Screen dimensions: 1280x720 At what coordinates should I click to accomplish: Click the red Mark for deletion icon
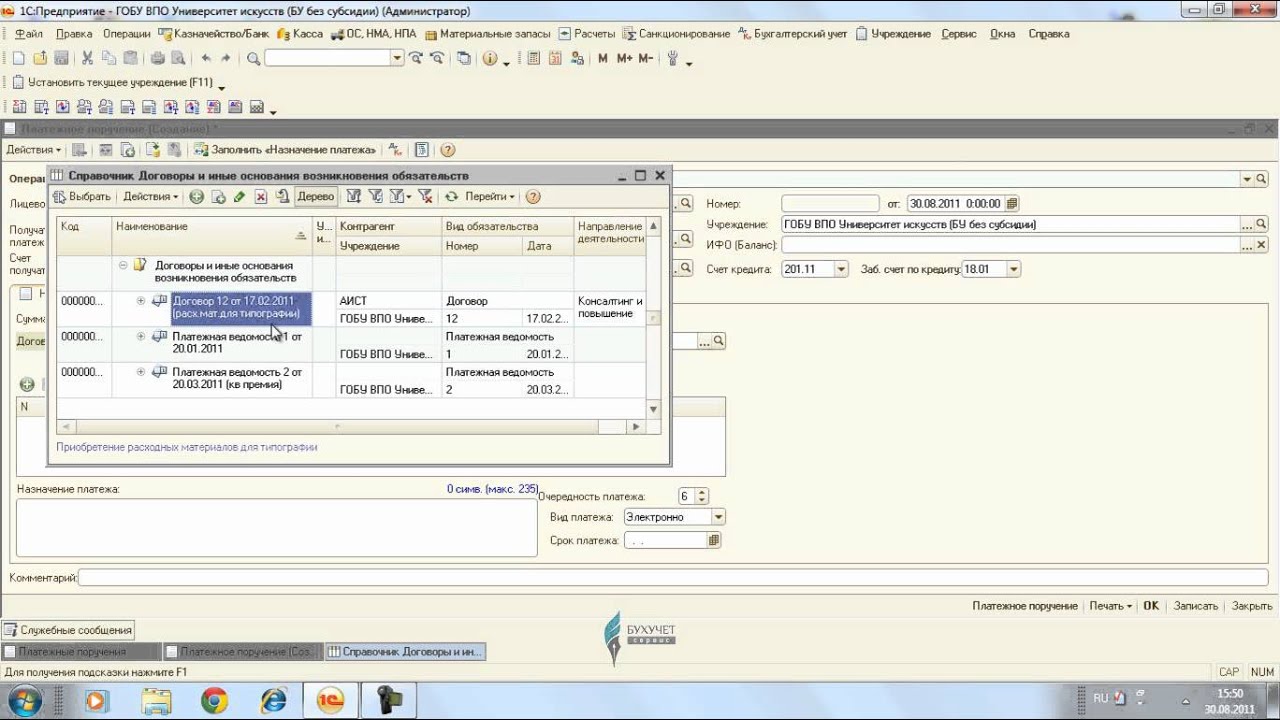coord(260,197)
